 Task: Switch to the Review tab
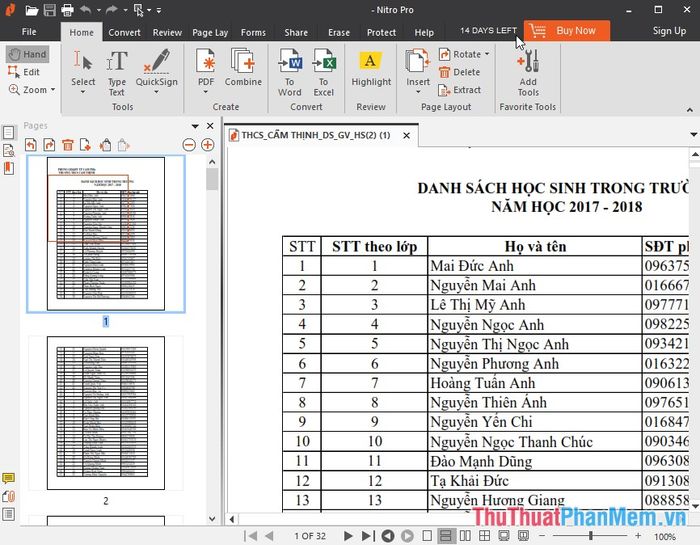(167, 32)
